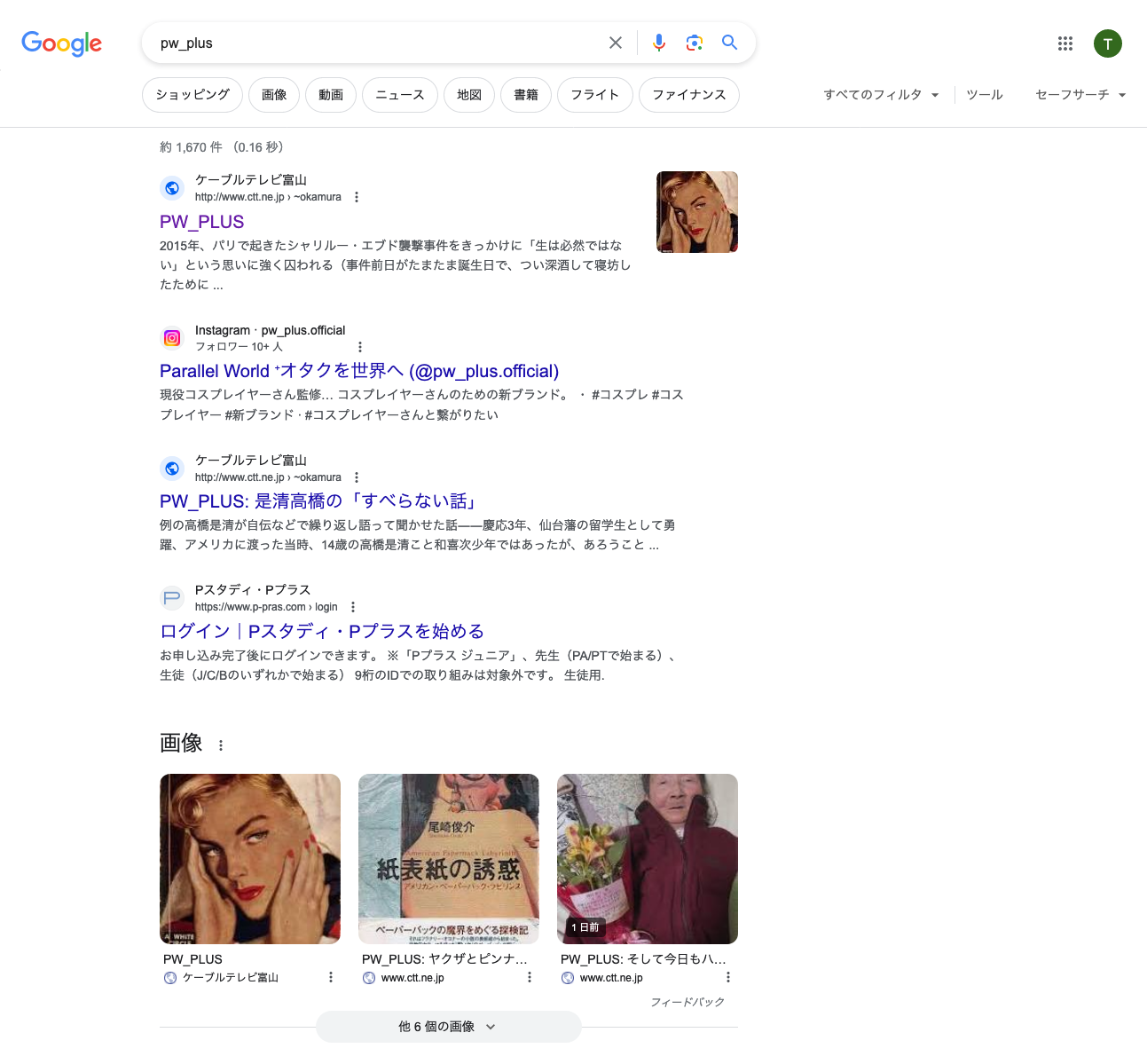Open the ツール button
The height and width of the screenshot is (1064, 1147).
click(x=984, y=95)
